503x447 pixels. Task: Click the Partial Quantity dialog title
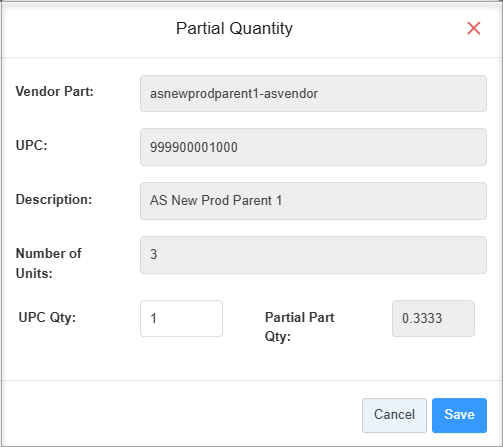click(234, 28)
